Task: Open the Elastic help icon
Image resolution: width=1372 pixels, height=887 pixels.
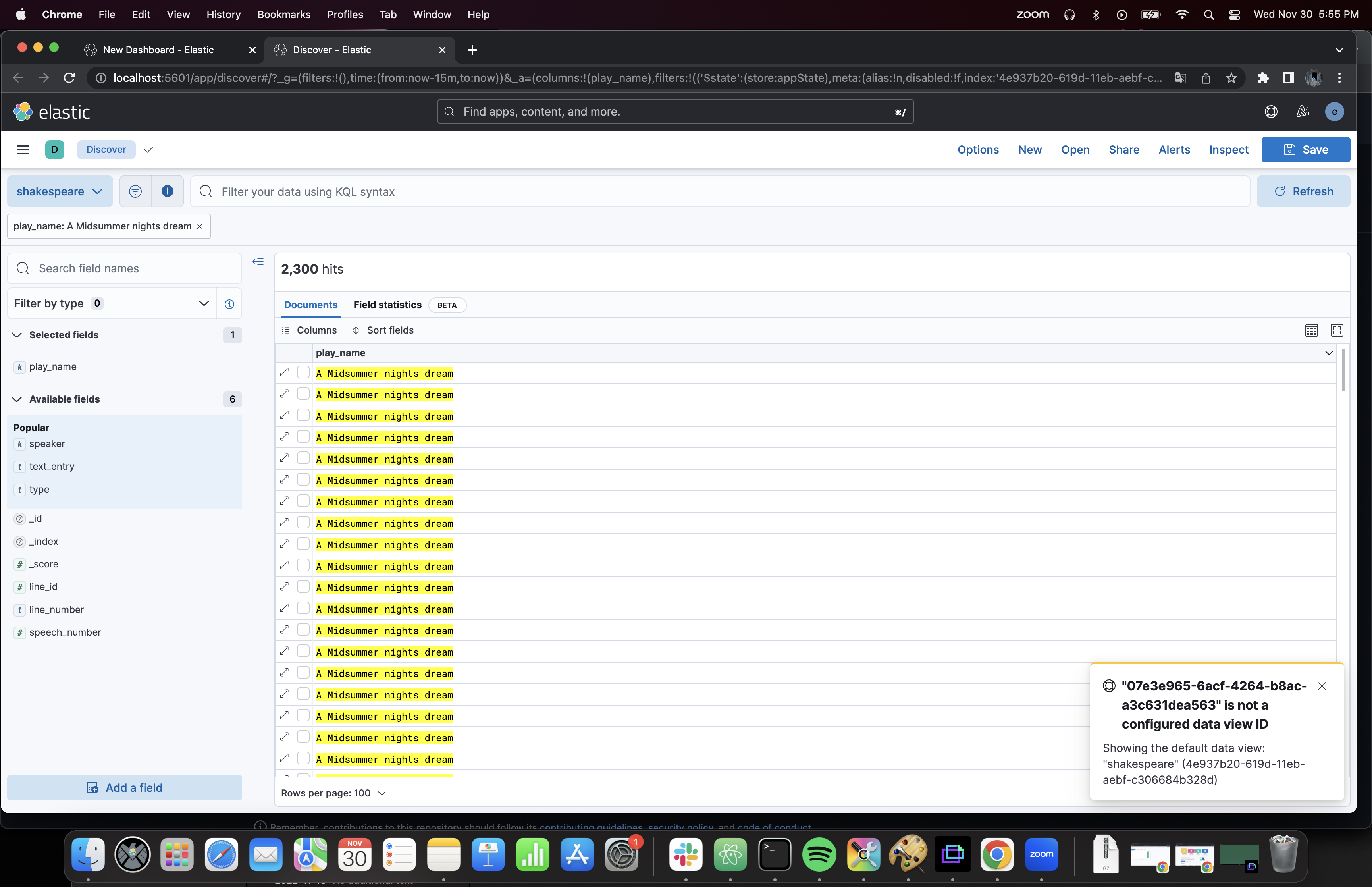Action: click(1271, 111)
